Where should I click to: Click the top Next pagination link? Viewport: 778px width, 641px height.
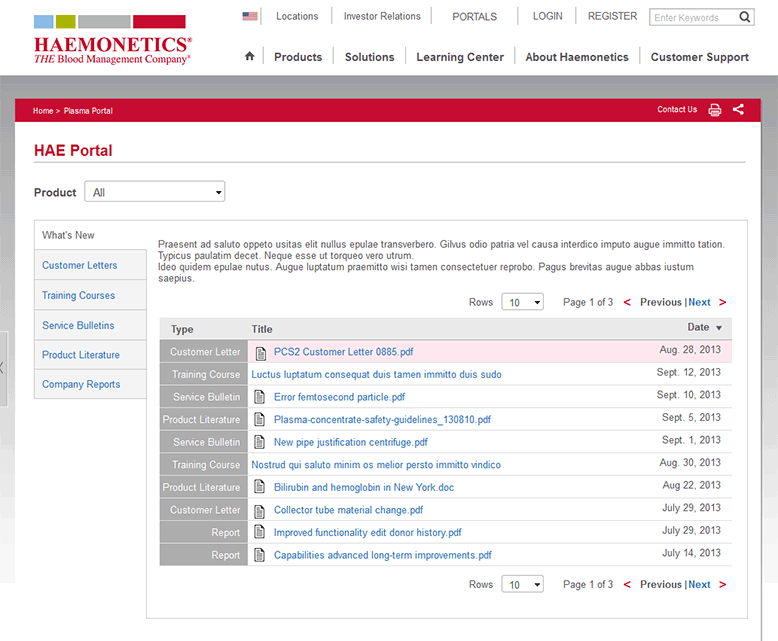699,302
